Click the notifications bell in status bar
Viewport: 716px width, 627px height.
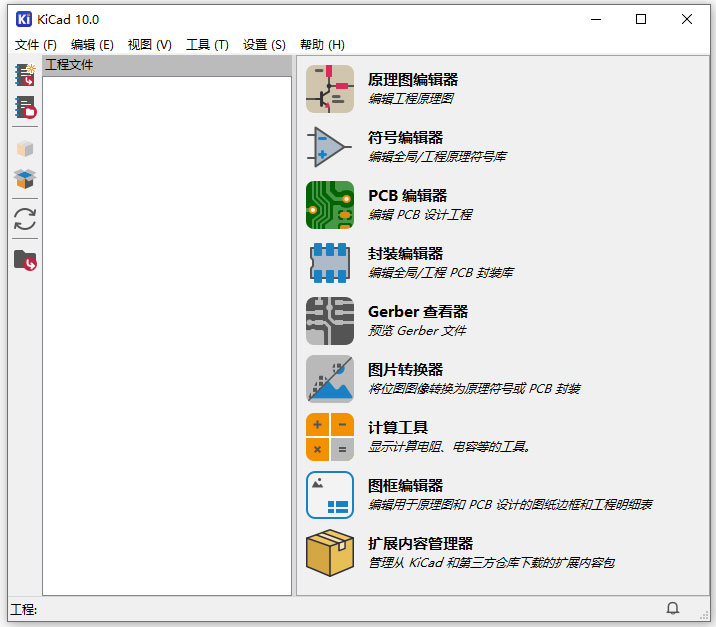coord(673,608)
